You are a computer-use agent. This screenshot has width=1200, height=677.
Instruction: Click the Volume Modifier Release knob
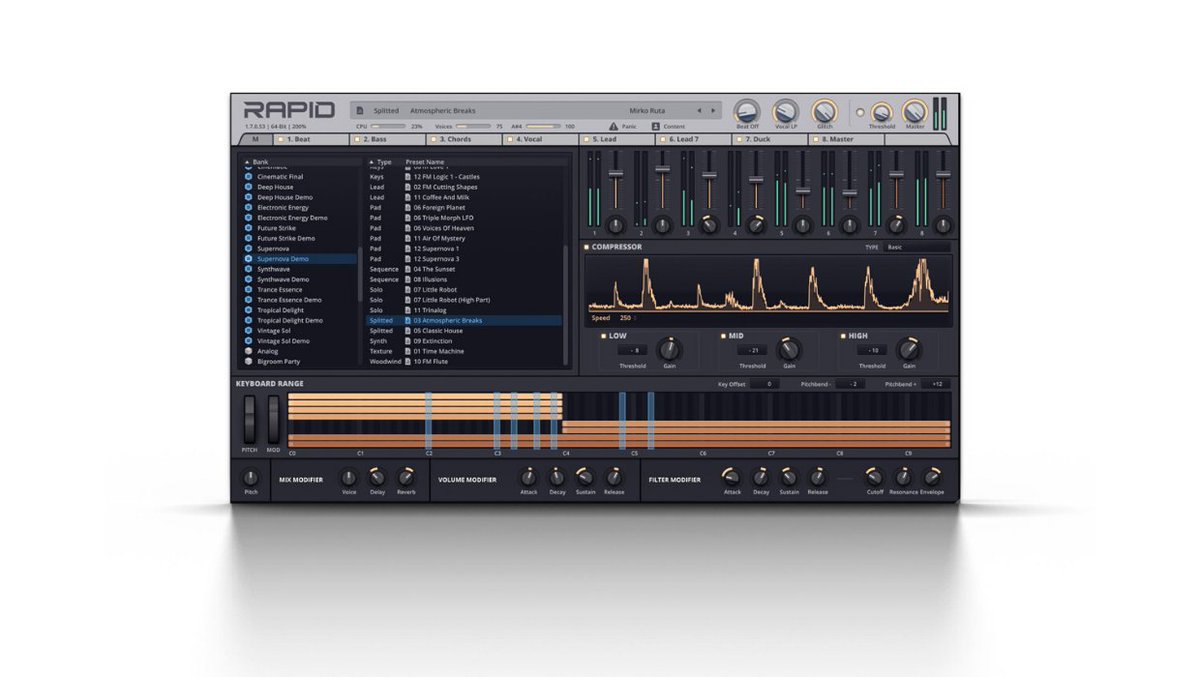pyautogui.click(x=614, y=477)
